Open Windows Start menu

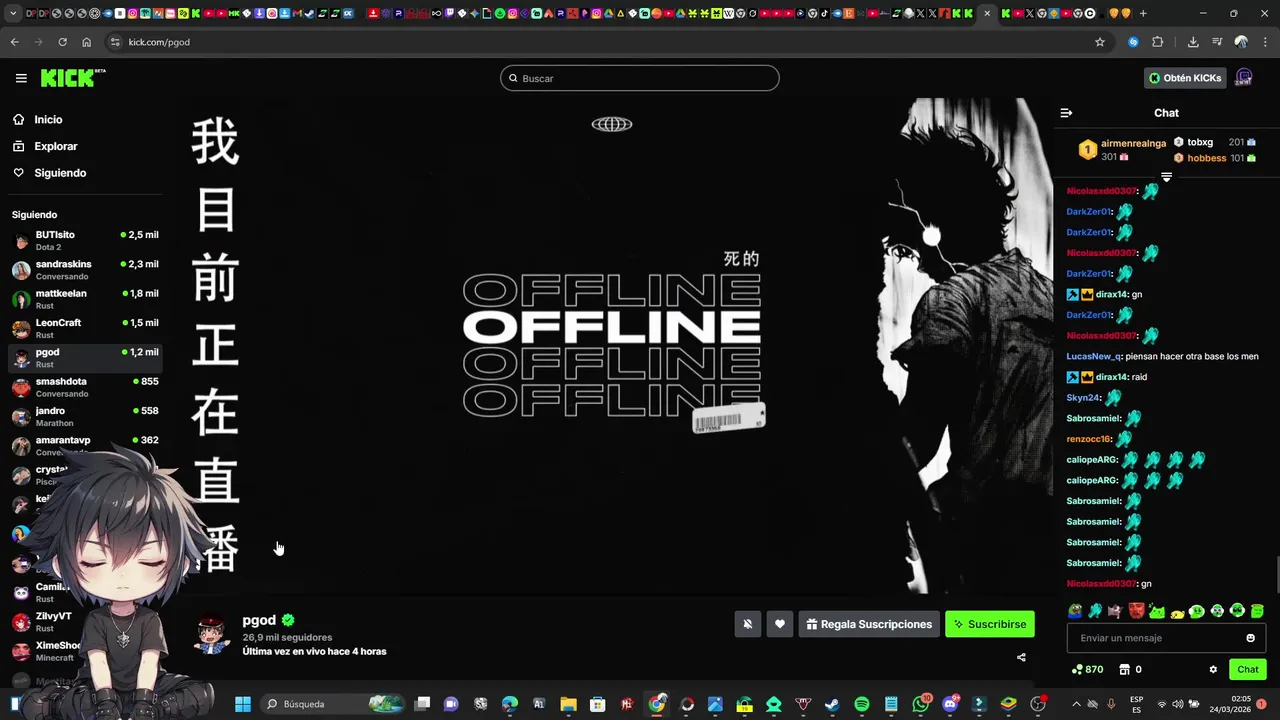click(243, 704)
